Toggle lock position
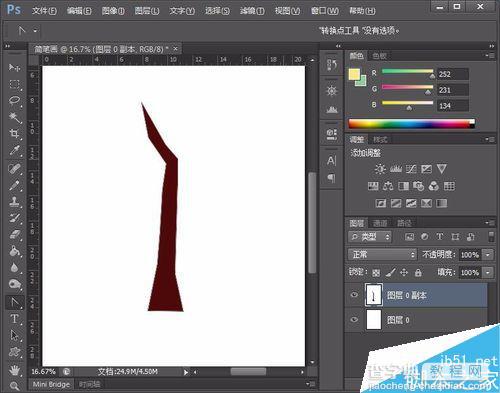Image resolution: width=500 pixels, height=393 pixels. [x=404, y=273]
